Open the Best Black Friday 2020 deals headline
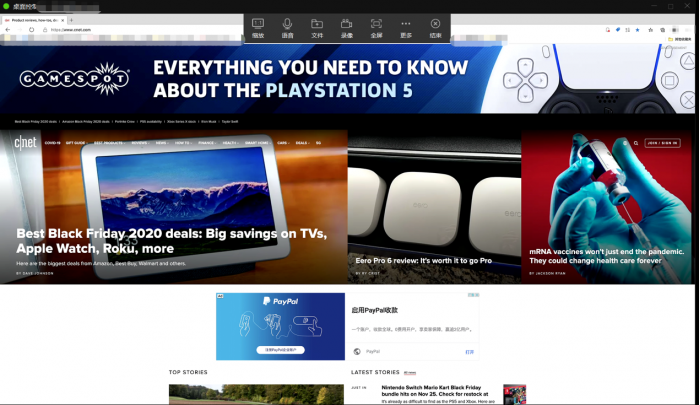700x405 pixels. click(172, 241)
